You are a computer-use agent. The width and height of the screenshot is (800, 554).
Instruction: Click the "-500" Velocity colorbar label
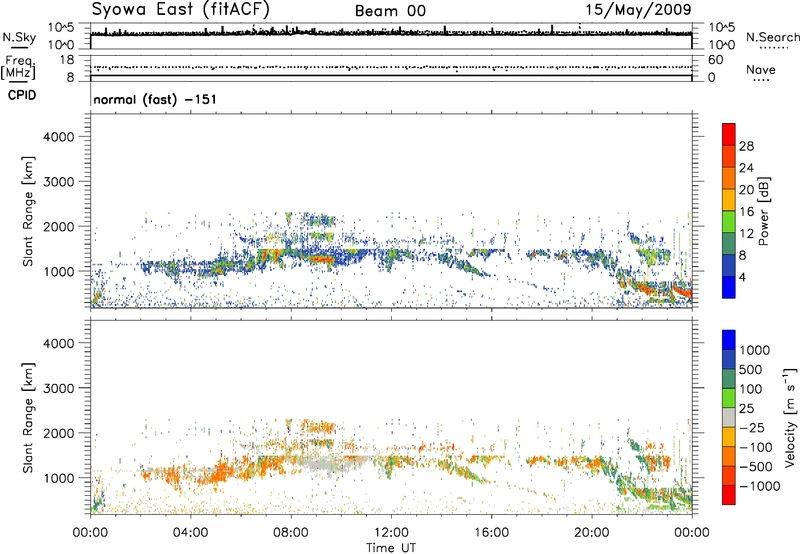pyautogui.click(x=755, y=466)
